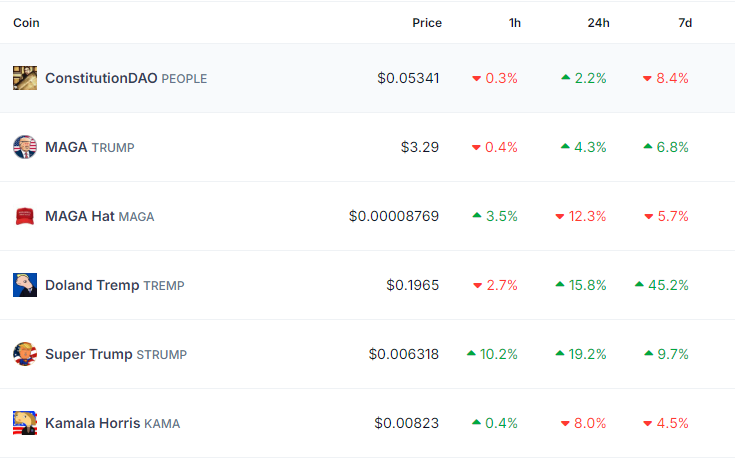Click the Kamala Horris coin logo

pyautogui.click(x=25, y=423)
